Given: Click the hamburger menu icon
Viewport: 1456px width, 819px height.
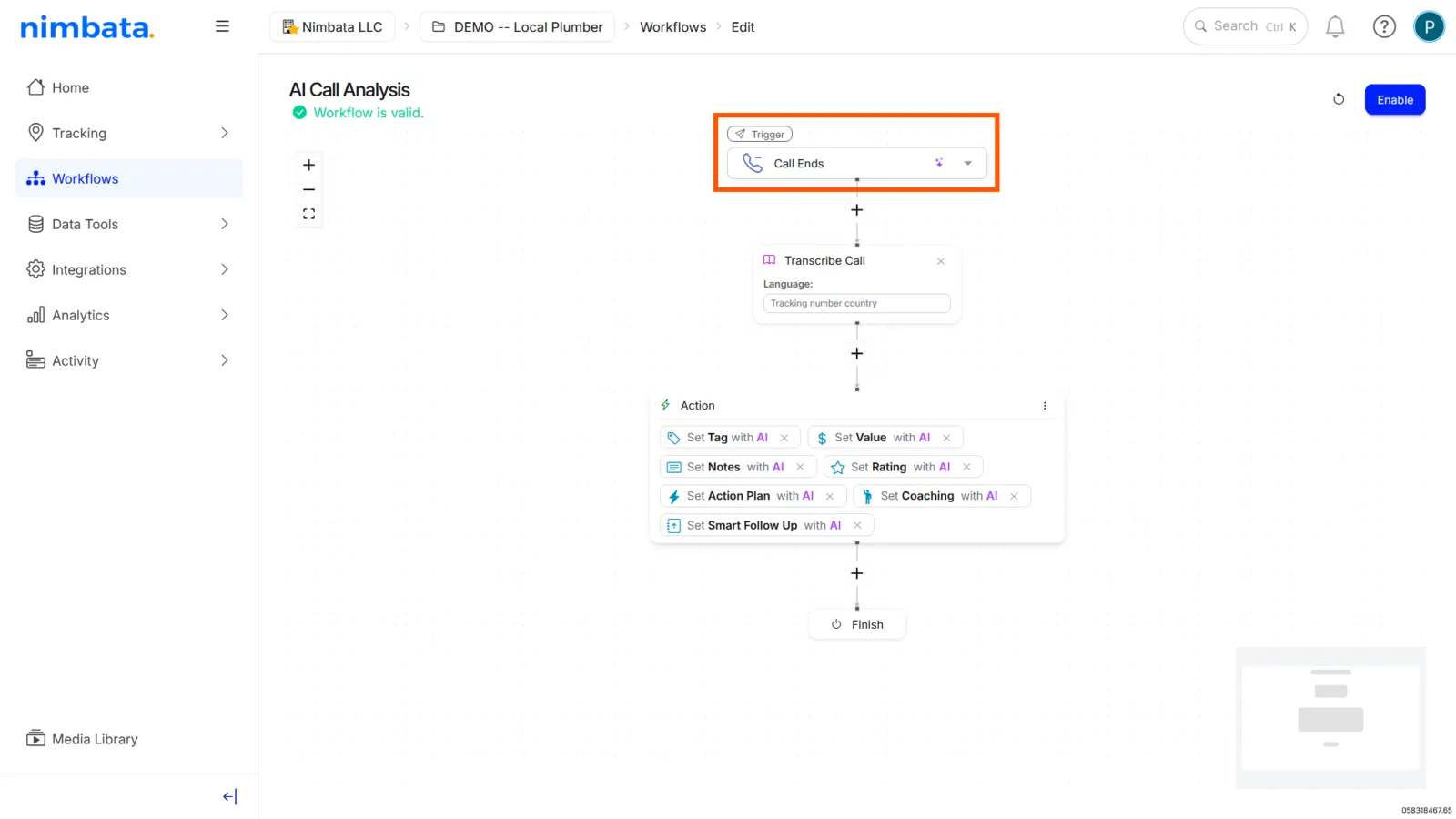Looking at the screenshot, I should [x=222, y=26].
